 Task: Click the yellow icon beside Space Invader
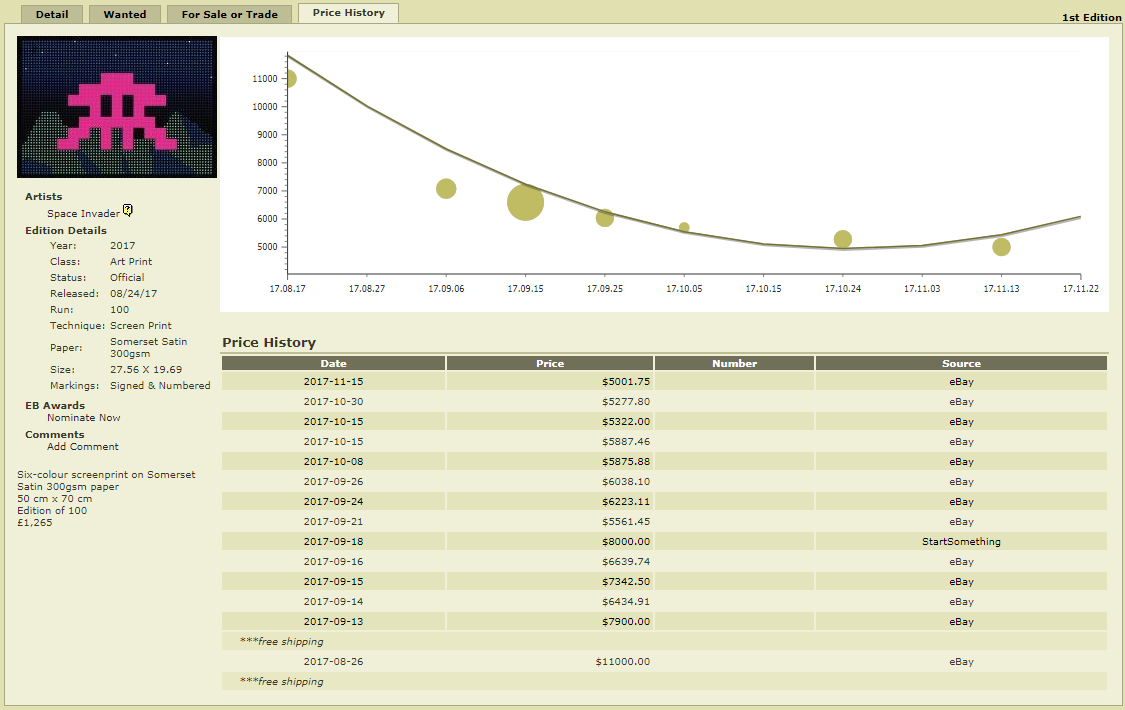(x=128, y=211)
